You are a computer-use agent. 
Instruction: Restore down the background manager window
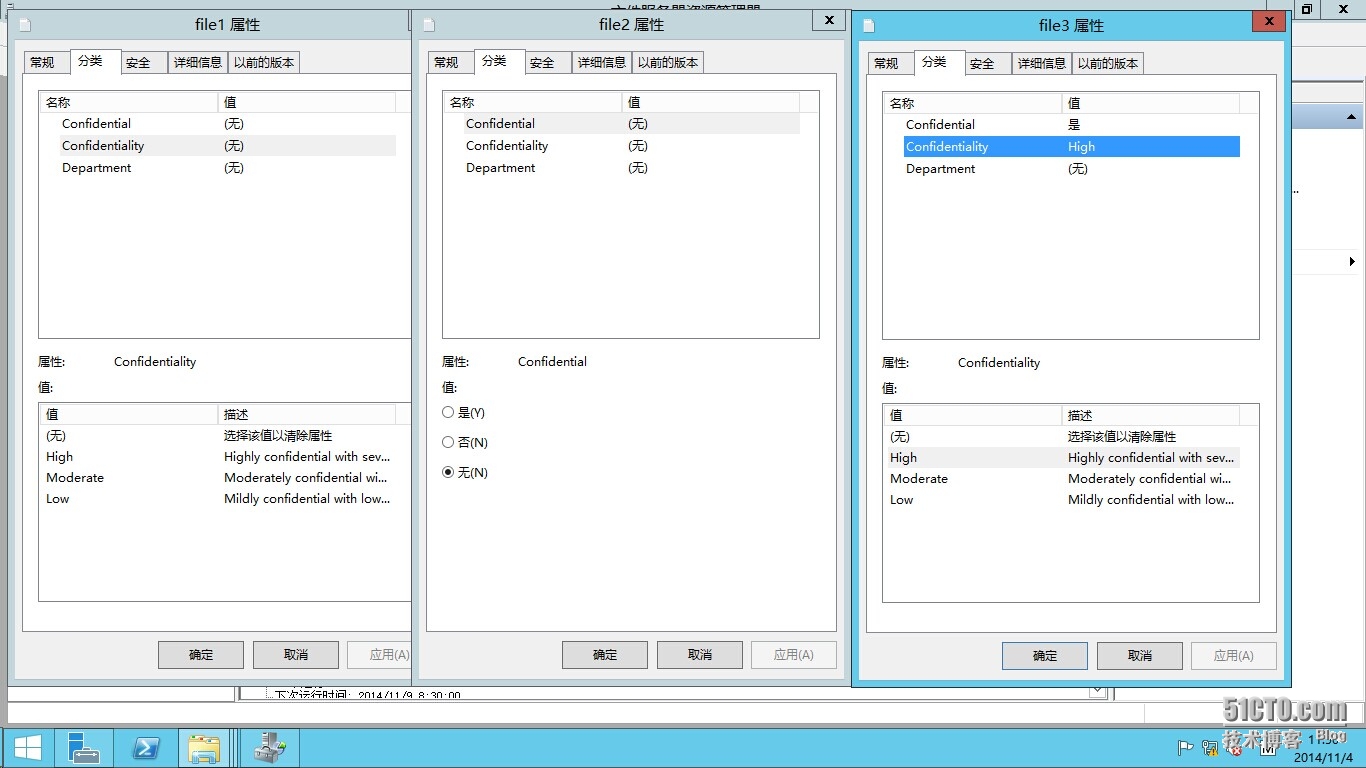click(1306, 9)
